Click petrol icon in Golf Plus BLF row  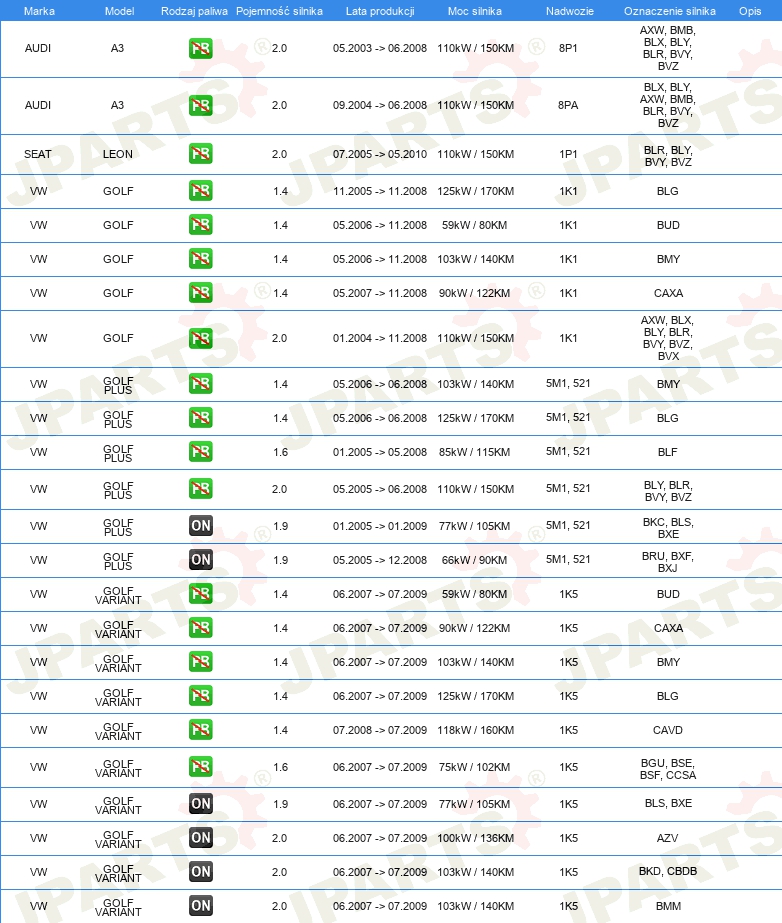(x=201, y=451)
